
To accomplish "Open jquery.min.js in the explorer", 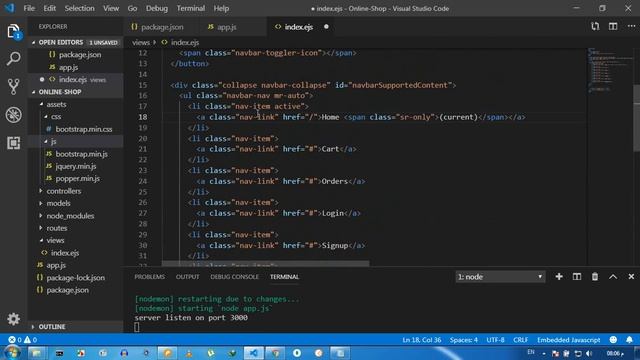I will click(x=76, y=166).
